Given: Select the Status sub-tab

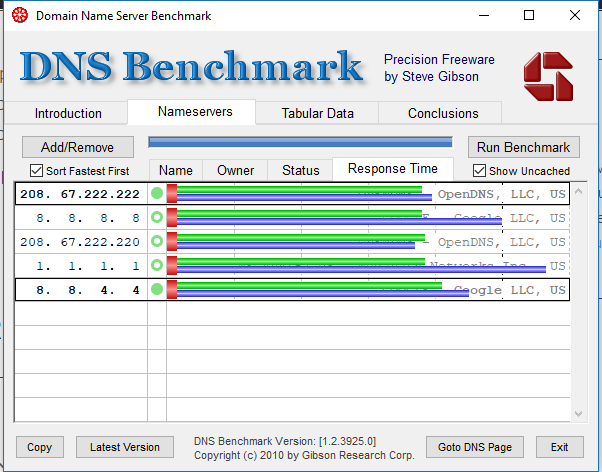Looking at the screenshot, I should [301, 170].
